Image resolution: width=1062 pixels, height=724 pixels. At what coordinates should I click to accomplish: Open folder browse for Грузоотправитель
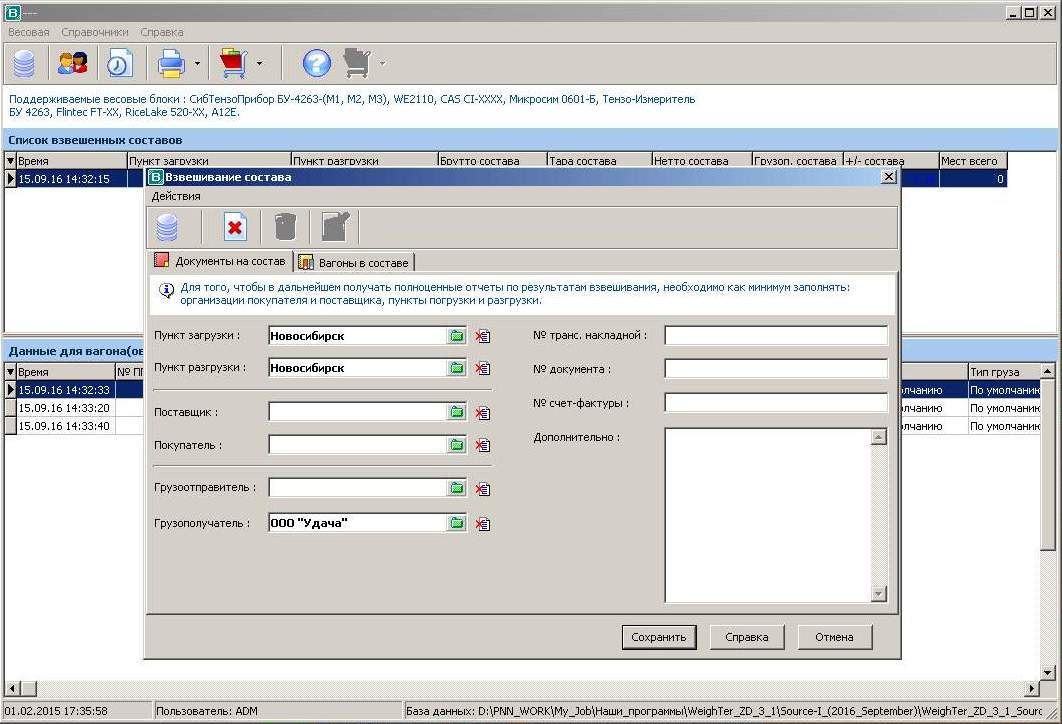(457, 488)
